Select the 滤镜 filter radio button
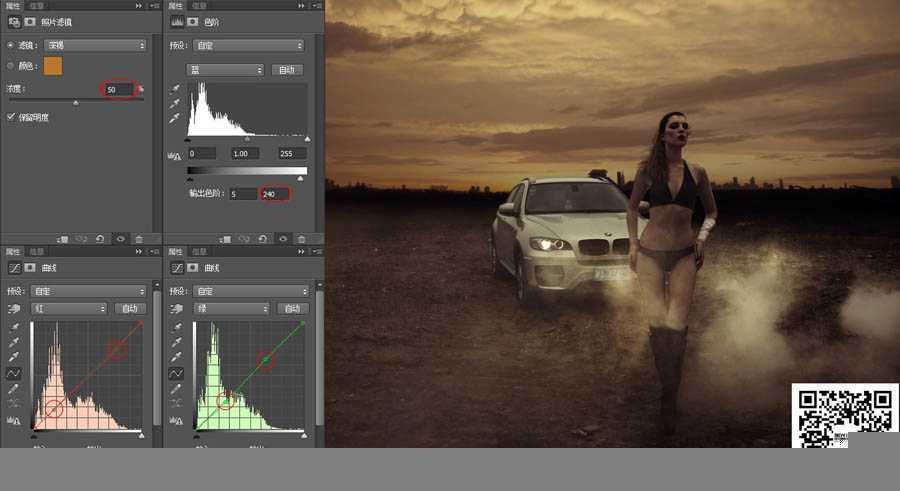Image resolution: width=900 pixels, height=491 pixels. tap(10, 45)
